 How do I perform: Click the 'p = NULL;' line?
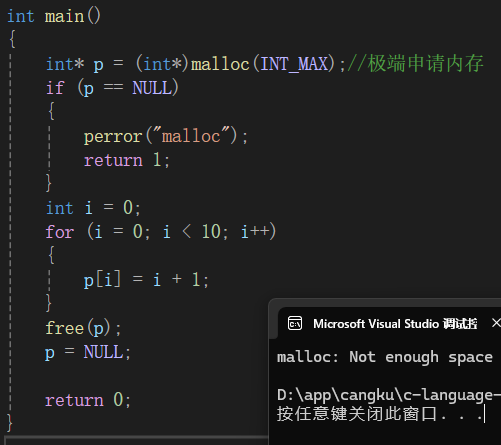point(88,352)
